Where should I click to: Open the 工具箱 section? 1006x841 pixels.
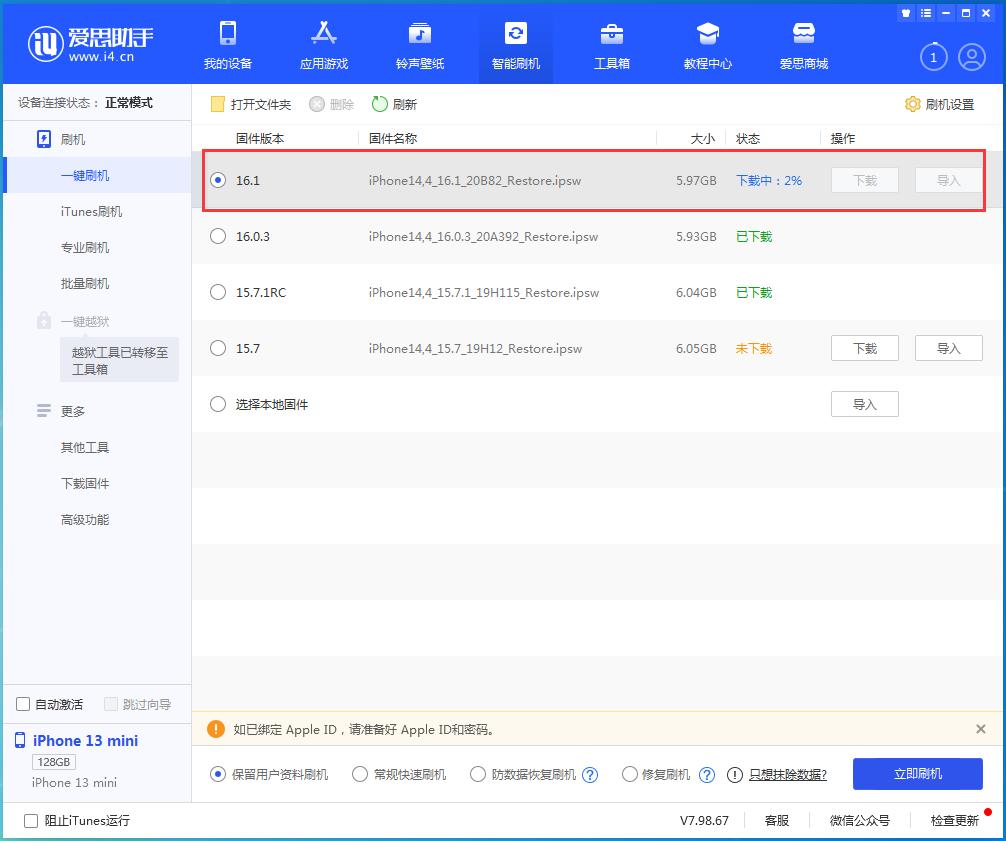611,45
